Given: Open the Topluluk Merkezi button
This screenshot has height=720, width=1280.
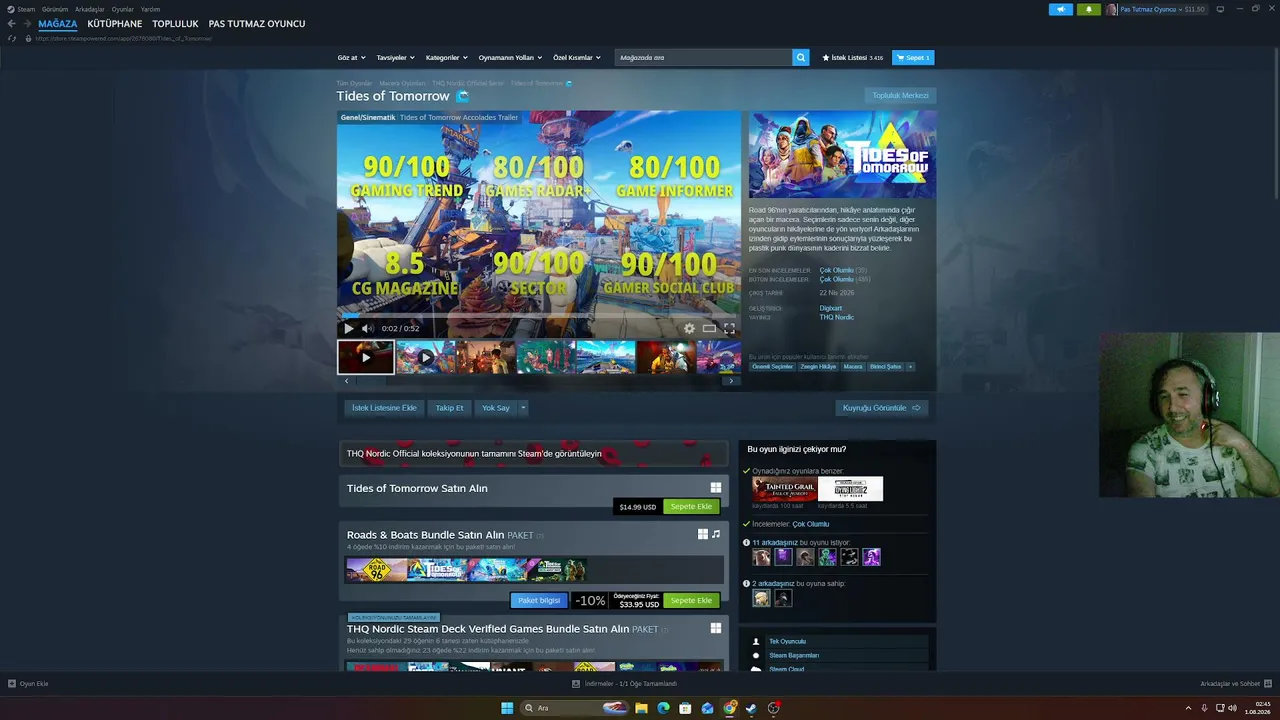Looking at the screenshot, I should pos(901,96).
